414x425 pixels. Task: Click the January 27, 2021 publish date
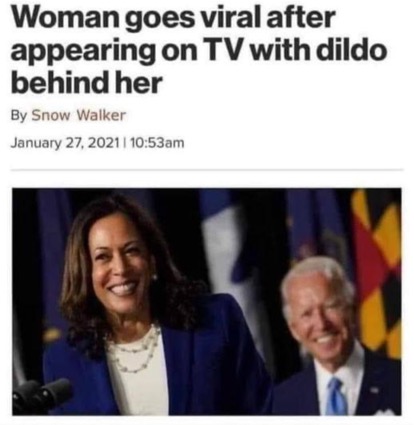65,143
